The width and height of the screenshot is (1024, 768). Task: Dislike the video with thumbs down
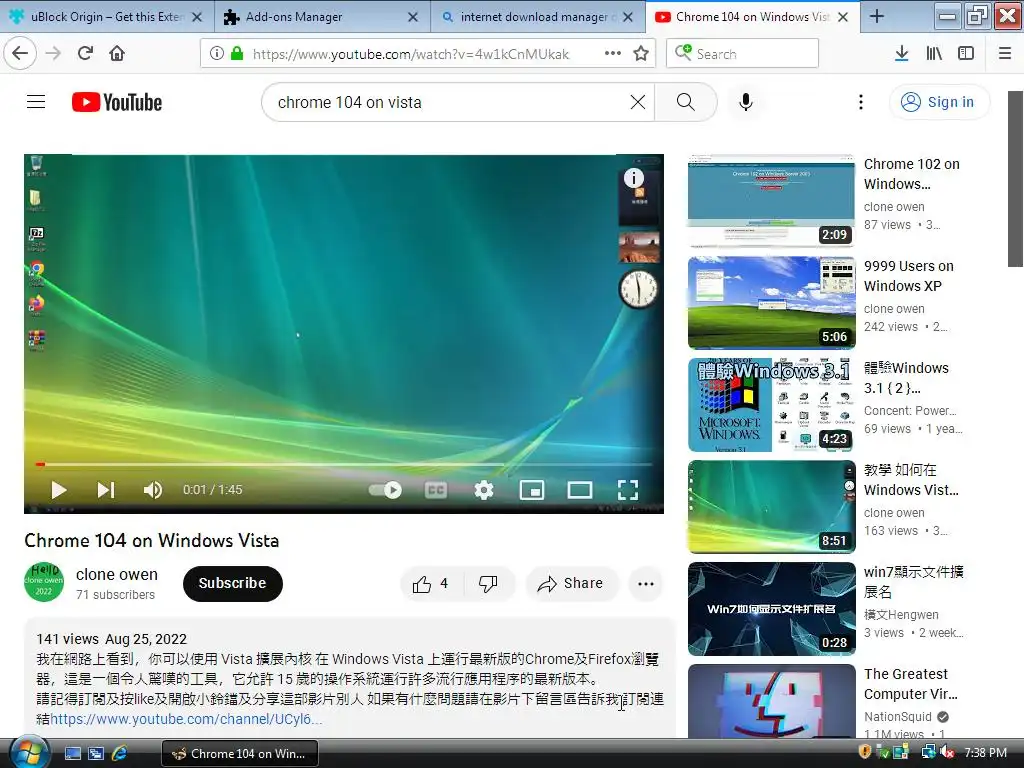[x=488, y=584]
